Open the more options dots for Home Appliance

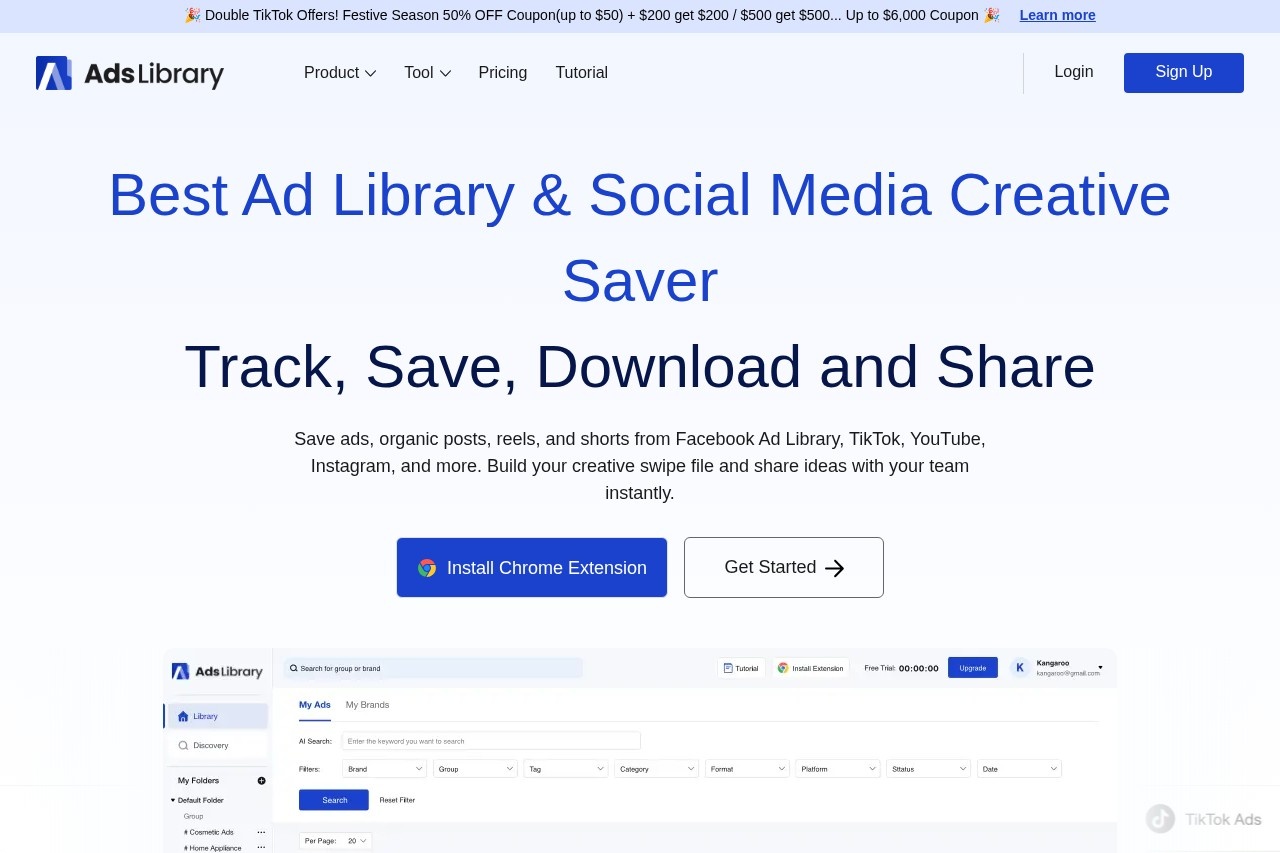pos(261,848)
